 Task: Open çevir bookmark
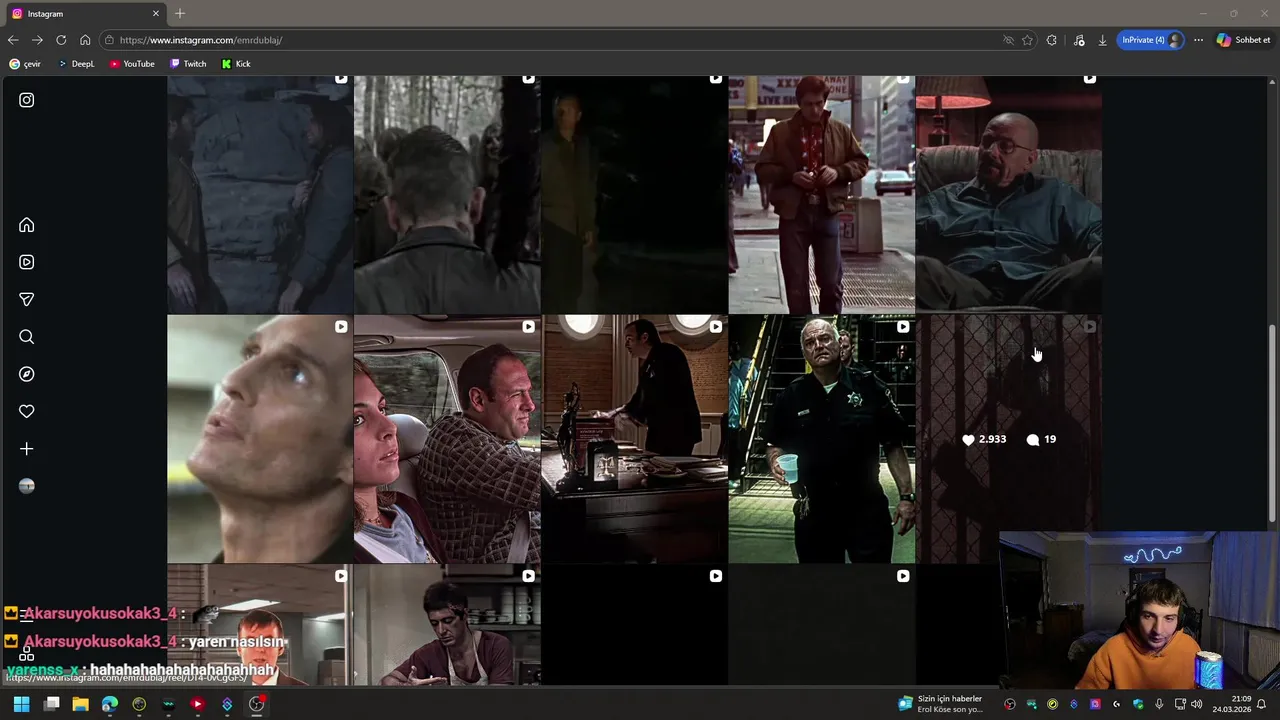[x=25, y=64]
